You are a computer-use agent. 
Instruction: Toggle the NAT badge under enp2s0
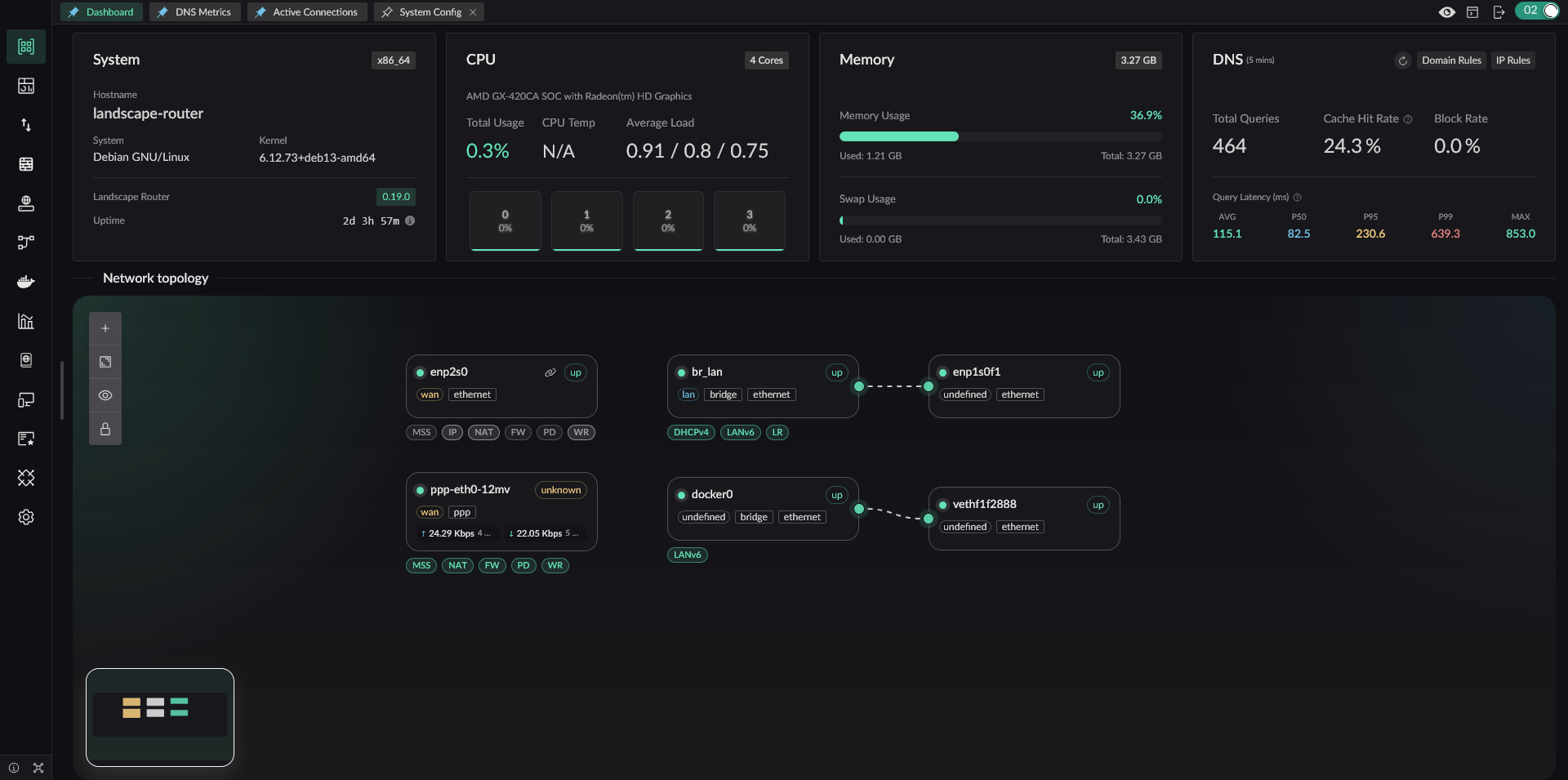tap(483, 433)
